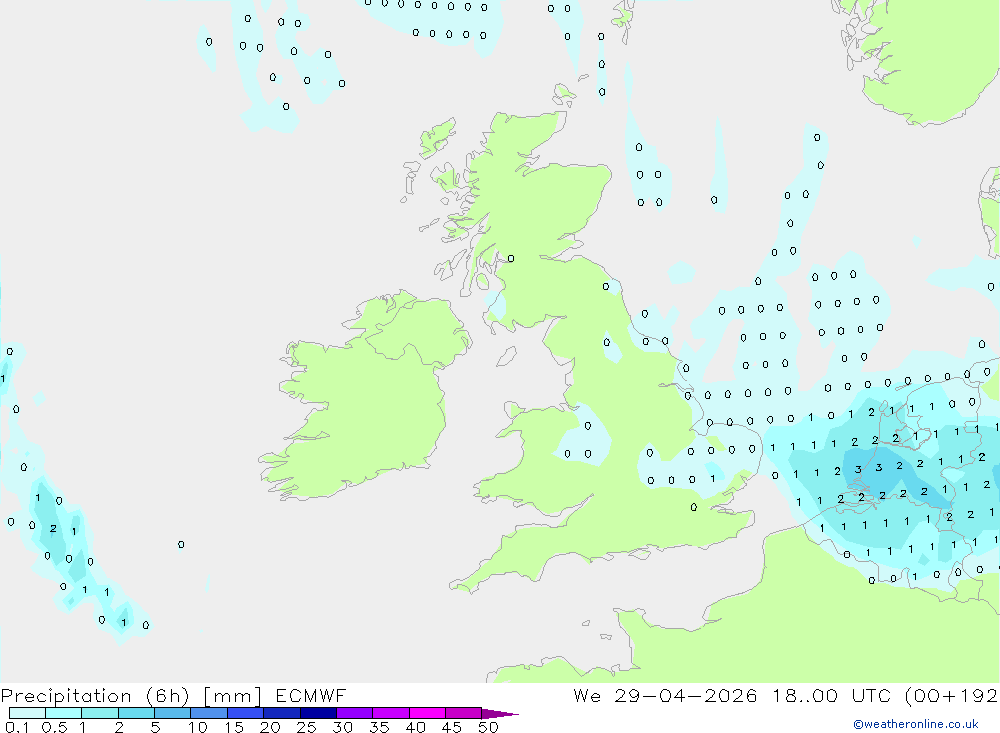Pick the 45–50 mm legend color swatch
Image resolution: width=1000 pixels, height=733 pixels.
click(x=464, y=713)
